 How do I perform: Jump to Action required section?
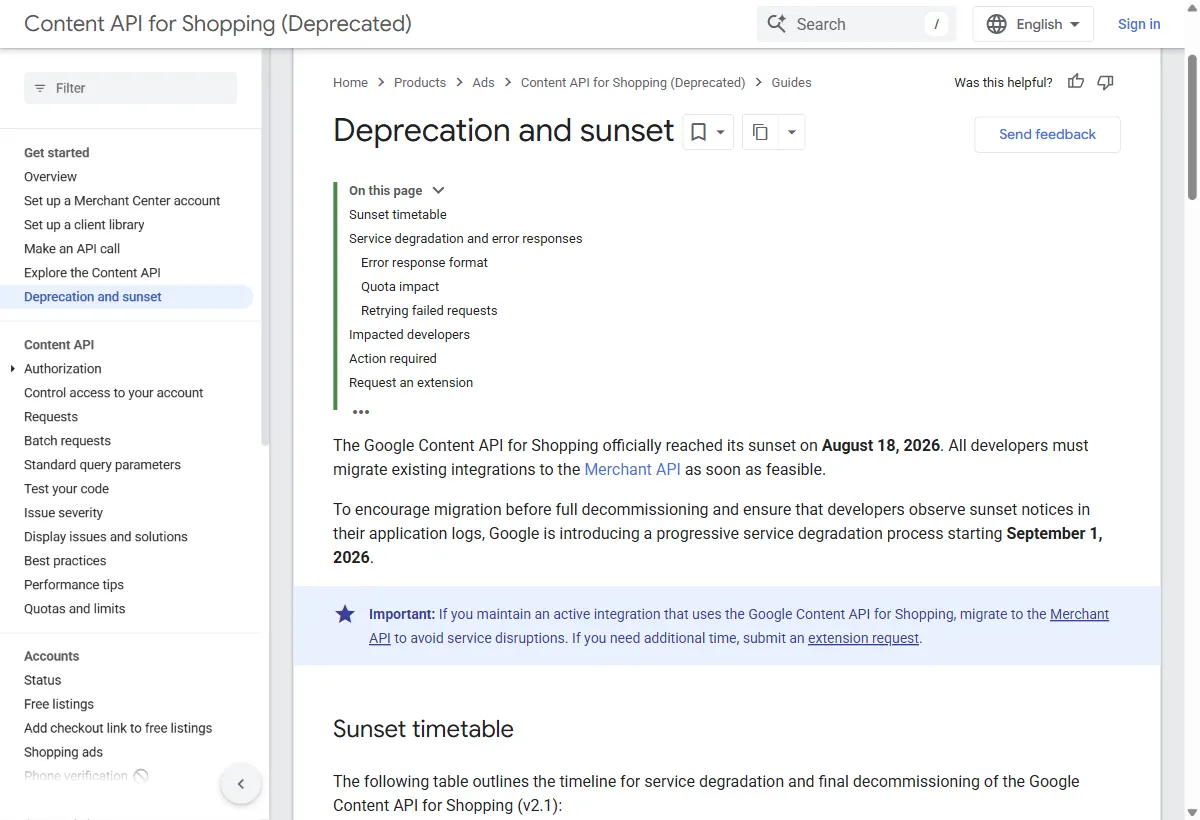click(393, 358)
